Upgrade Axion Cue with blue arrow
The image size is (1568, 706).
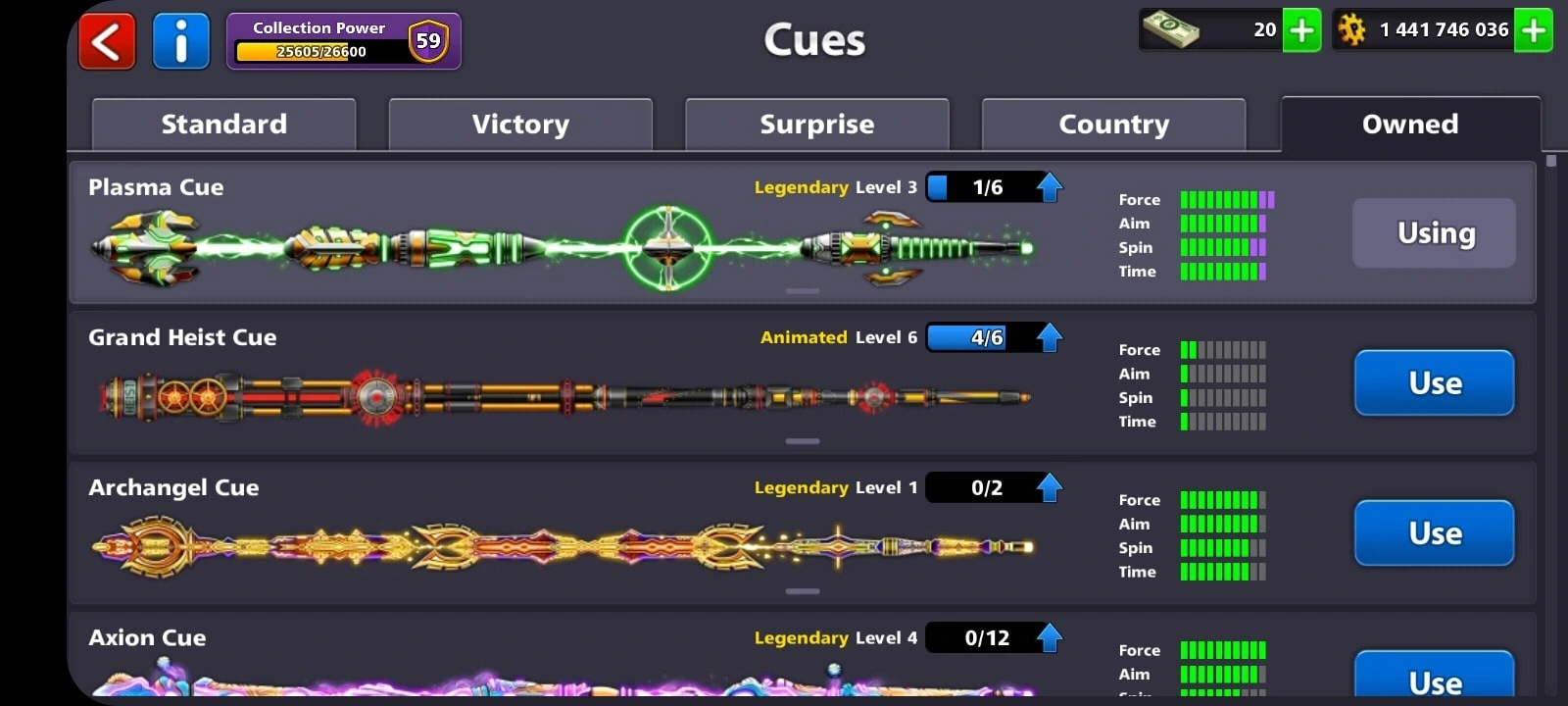coord(1050,637)
